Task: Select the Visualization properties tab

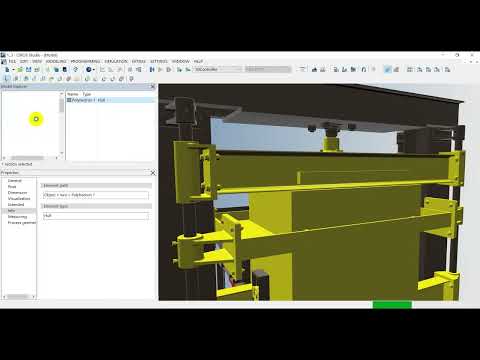Action: tap(19, 199)
